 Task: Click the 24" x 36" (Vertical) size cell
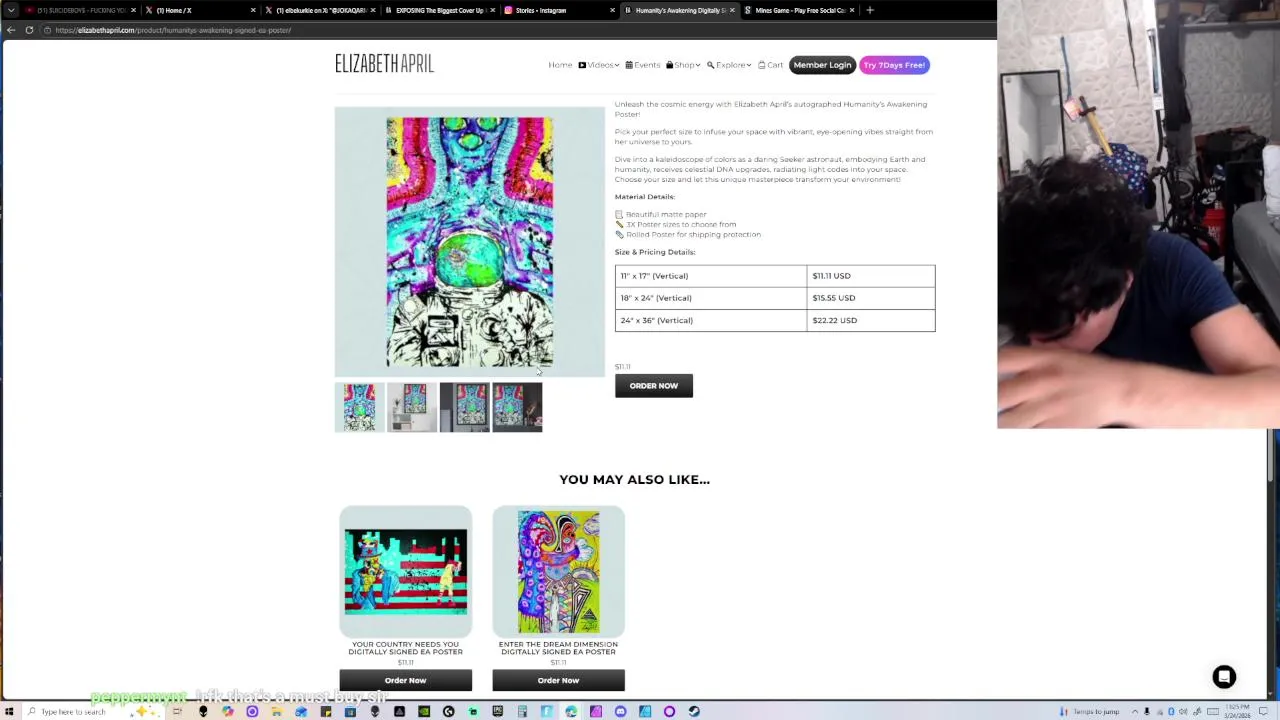(x=711, y=320)
